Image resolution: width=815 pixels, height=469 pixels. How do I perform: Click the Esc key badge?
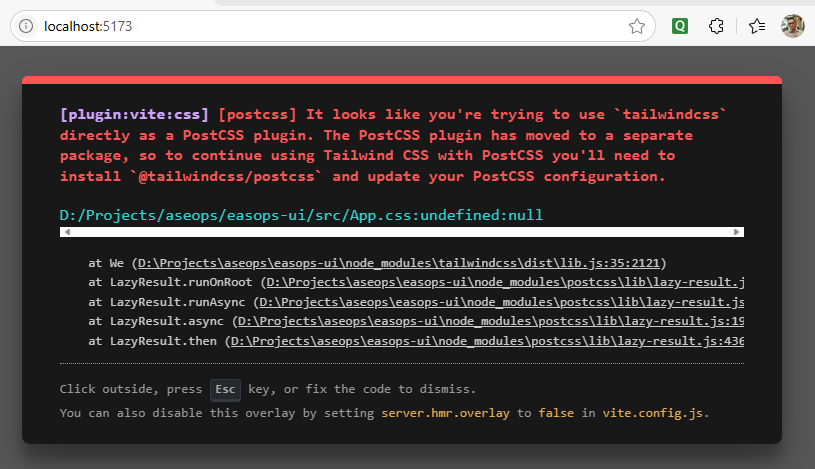coord(225,389)
